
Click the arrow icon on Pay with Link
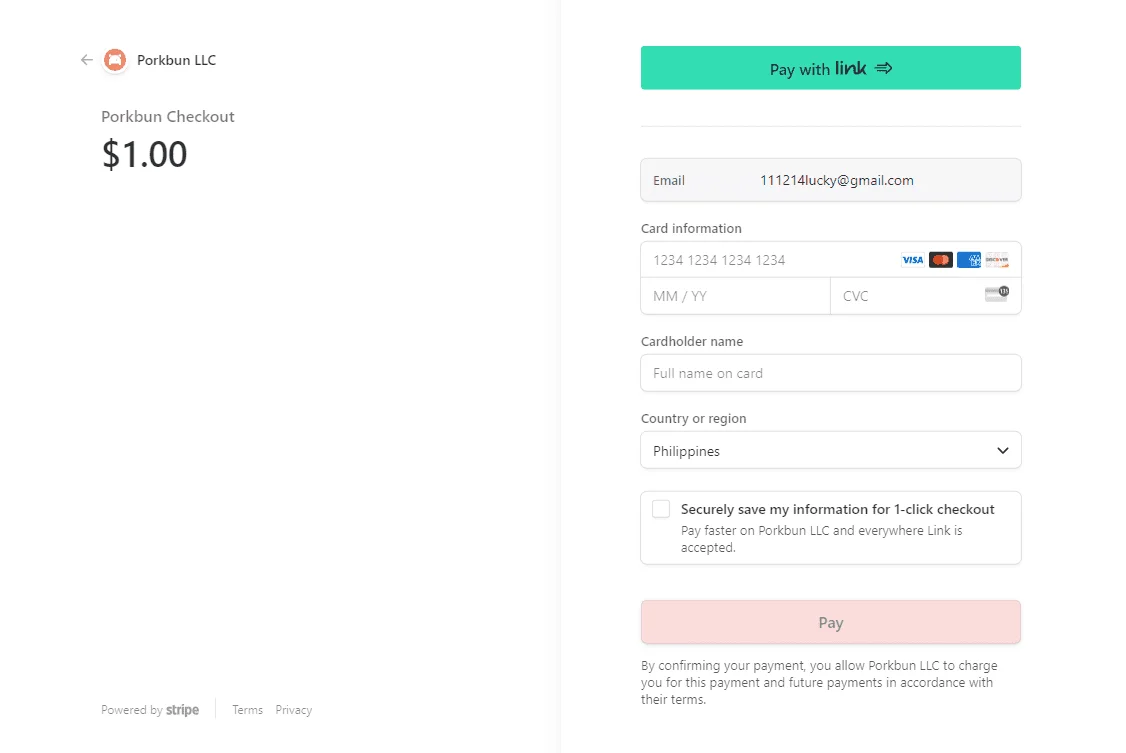point(884,68)
